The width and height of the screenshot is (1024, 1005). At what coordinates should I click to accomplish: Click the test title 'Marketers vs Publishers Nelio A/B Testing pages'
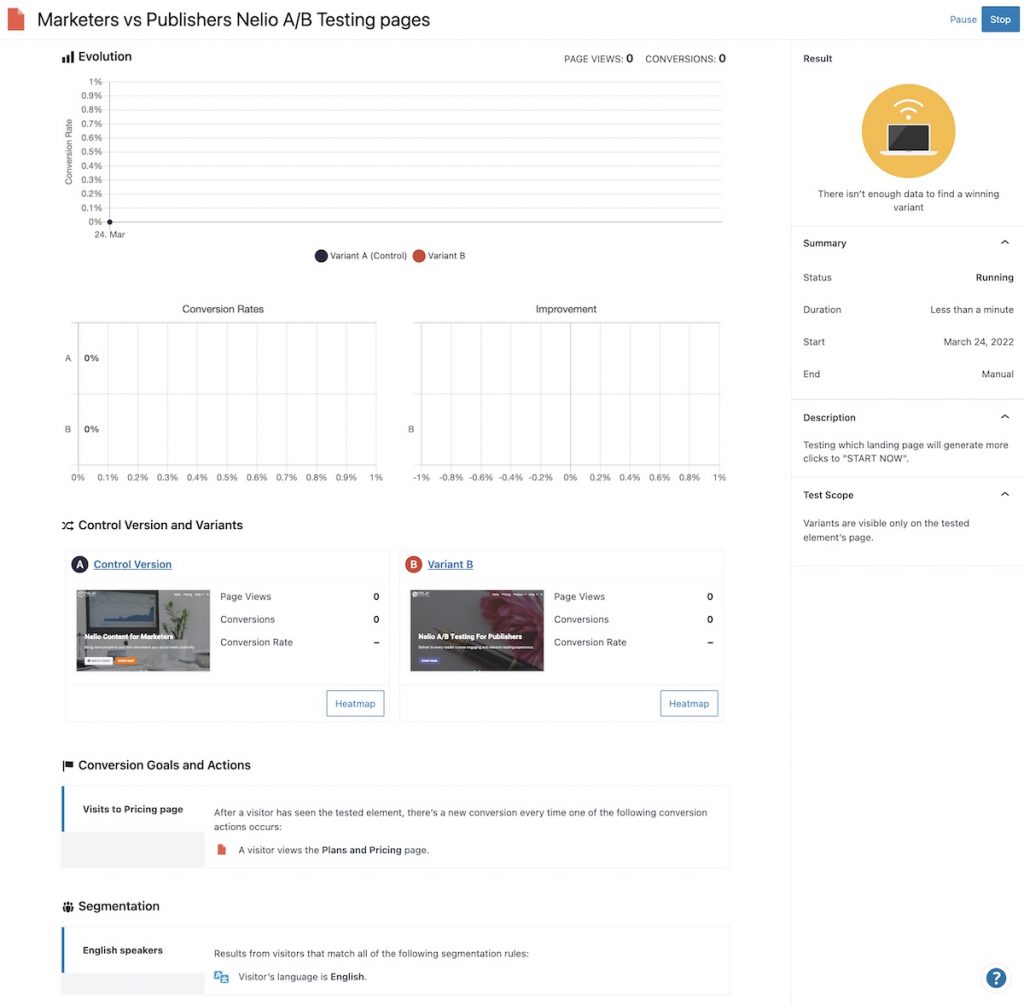233,20
